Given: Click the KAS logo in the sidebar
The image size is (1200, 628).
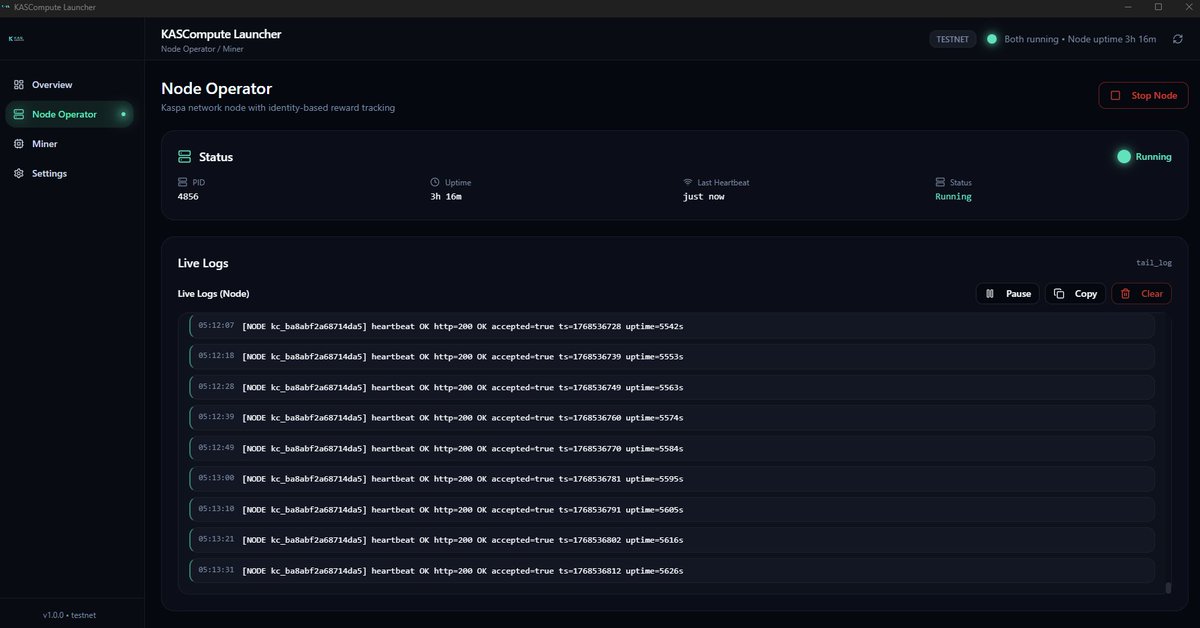Looking at the screenshot, I should pyautogui.click(x=16, y=39).
